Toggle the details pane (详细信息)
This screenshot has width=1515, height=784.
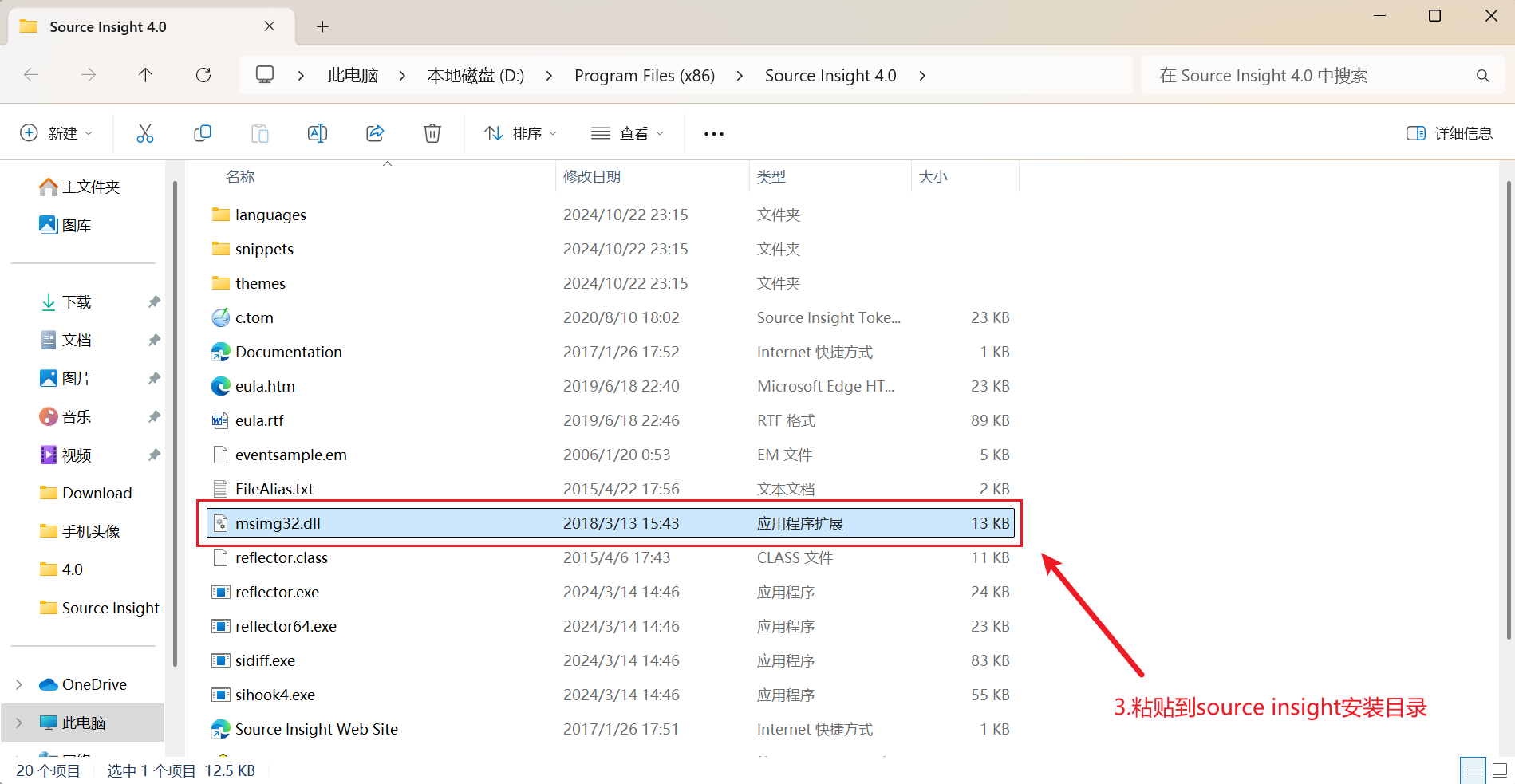pos(1450,133)
